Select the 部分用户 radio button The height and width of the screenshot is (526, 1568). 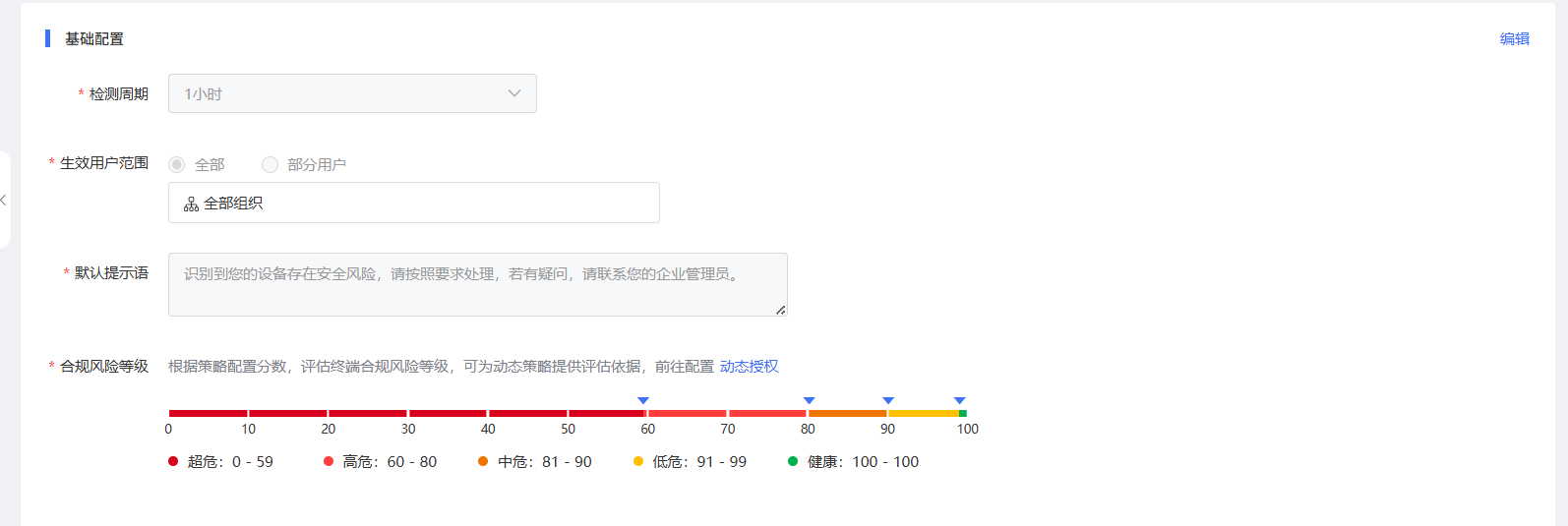point(270,164)
